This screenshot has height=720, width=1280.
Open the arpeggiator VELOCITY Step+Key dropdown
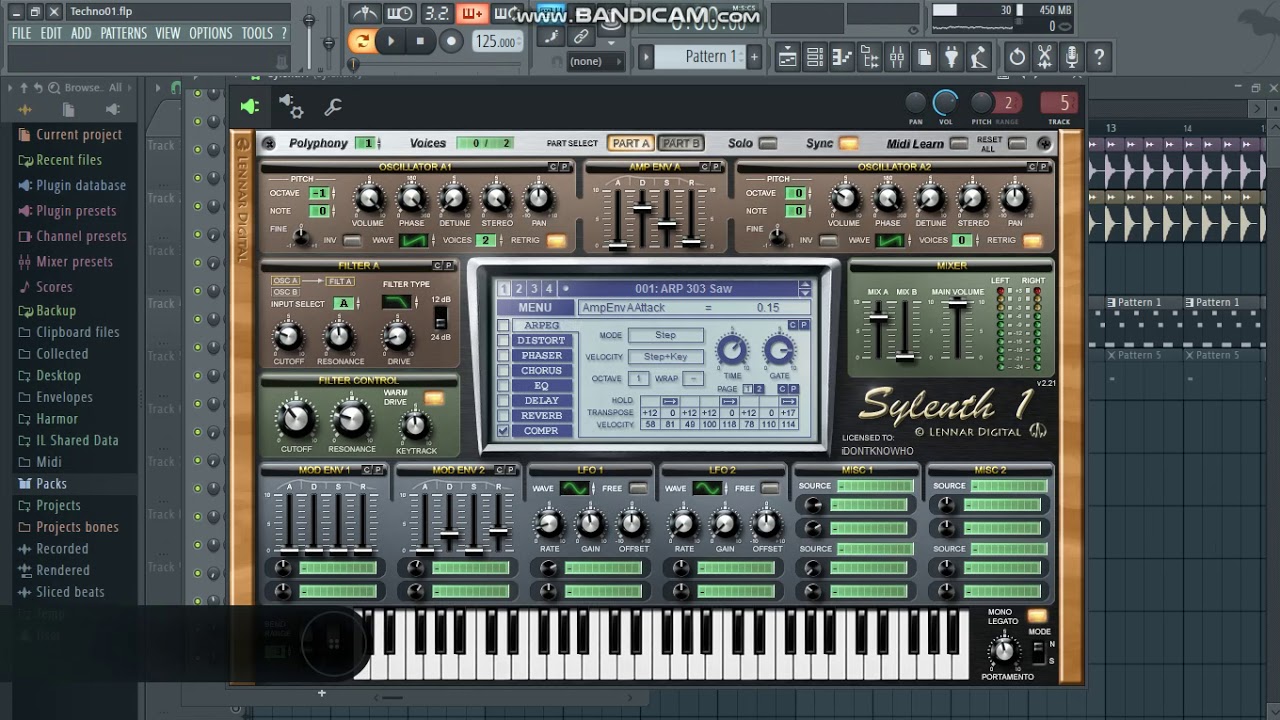(665, 357)
